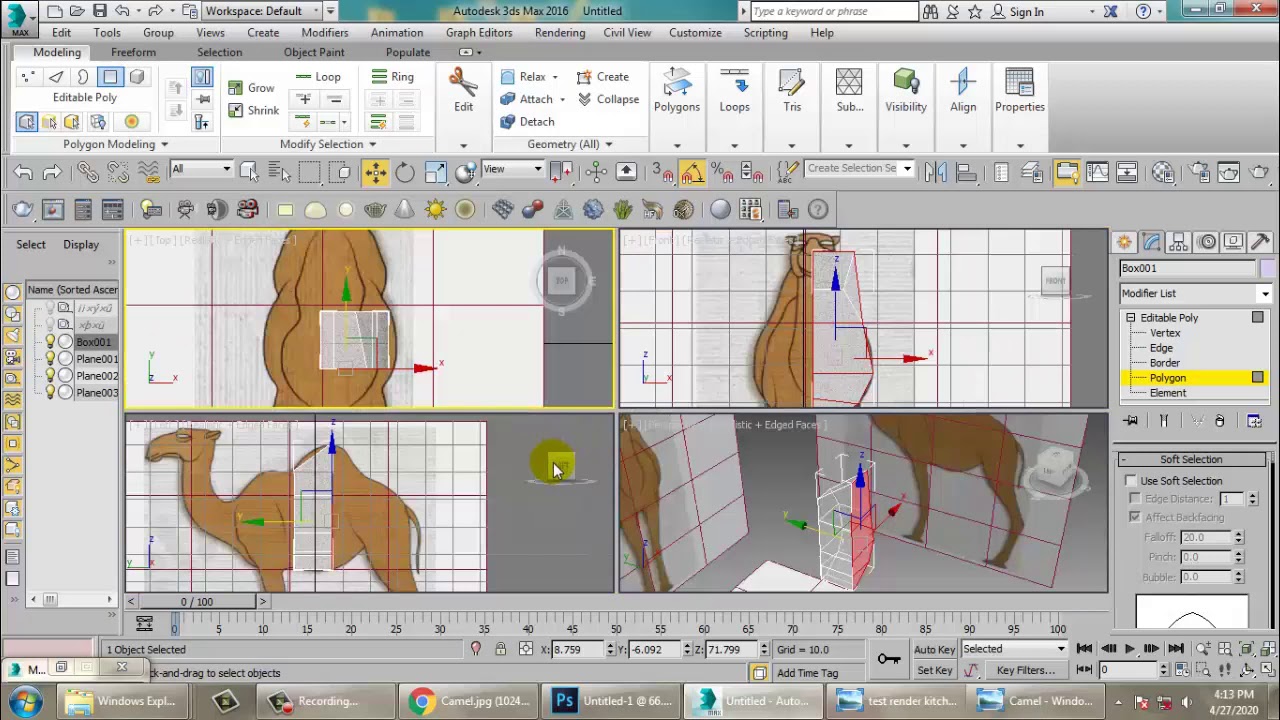This screenshot has height=720, width=1280.
Task: Toggle the Affect Backfacing checkbox
Action: tap(1135, 517)
